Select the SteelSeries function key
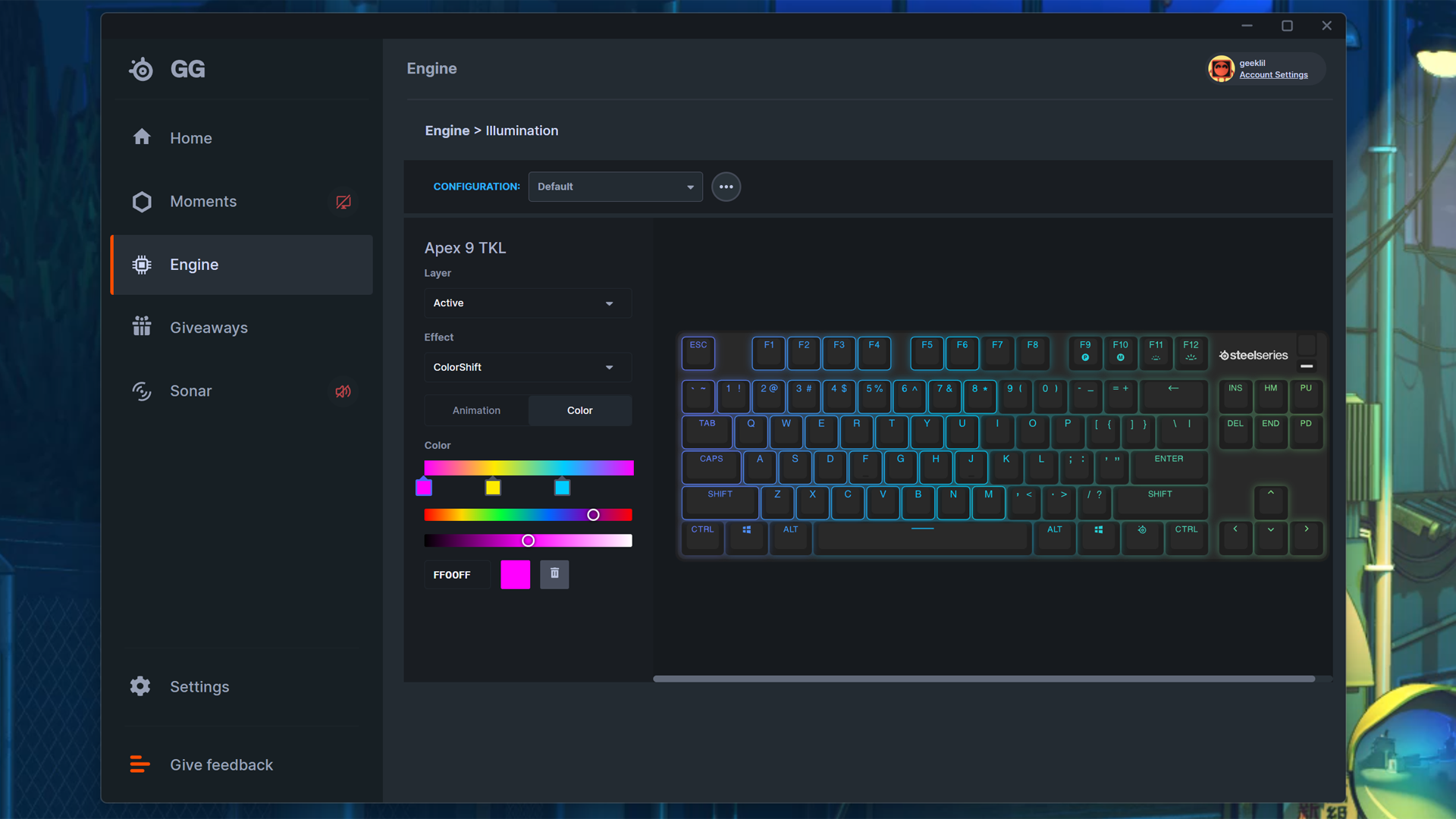Image resolution: width=1456 pixels, height=819 pixels. pos(1142,538)
